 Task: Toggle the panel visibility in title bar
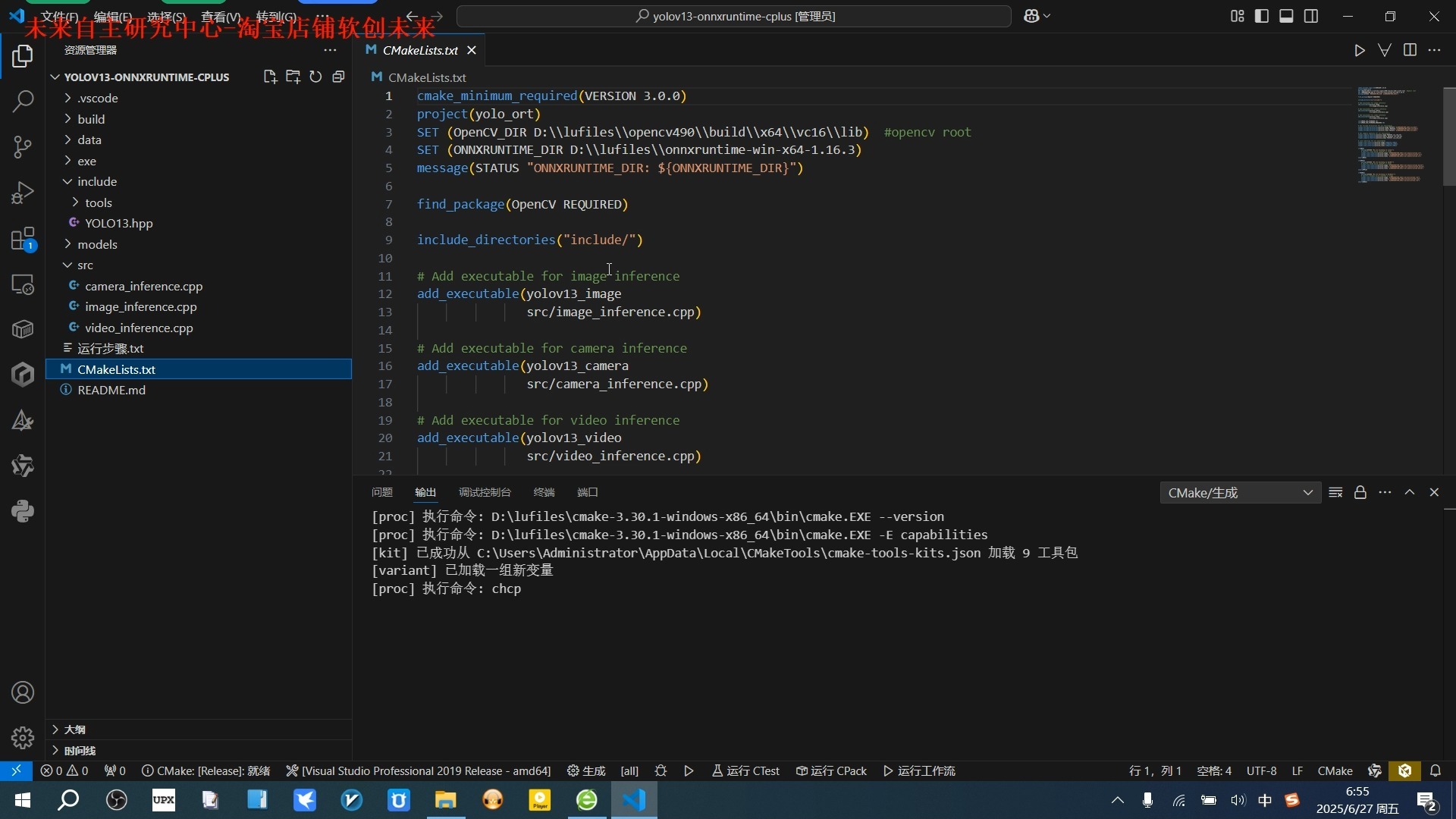coord(1287,15)
